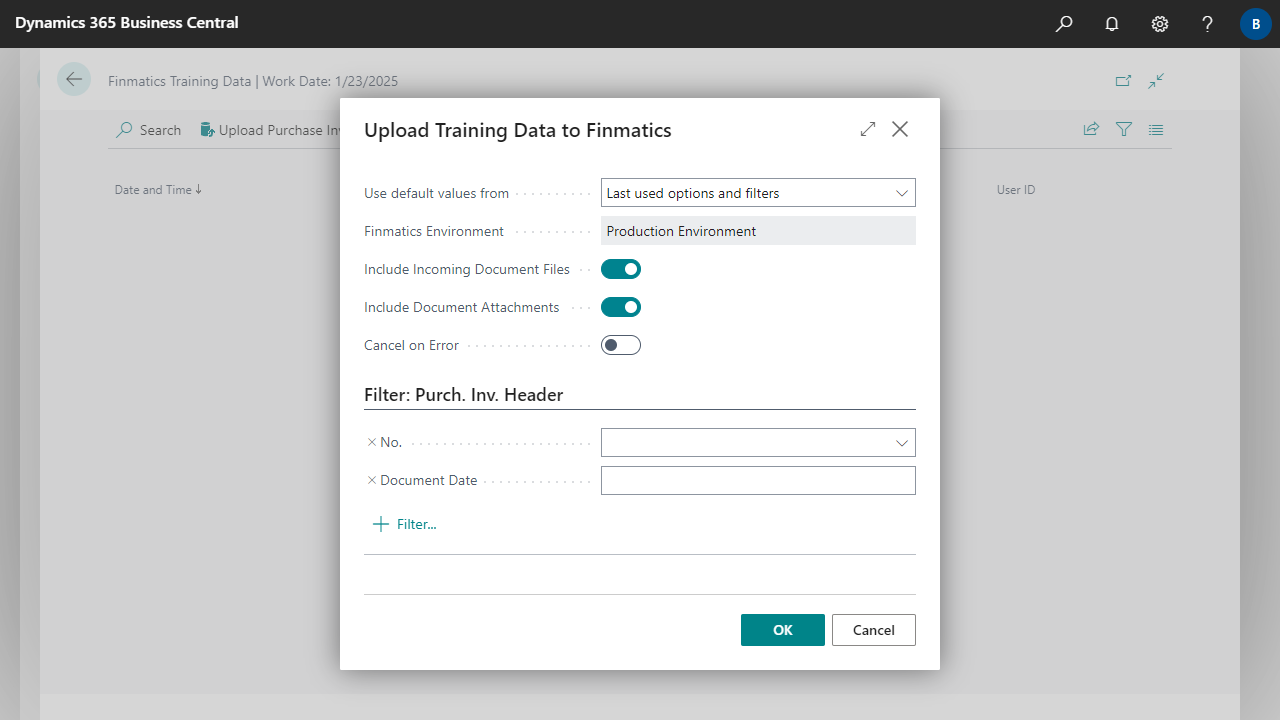Add a new filter with Filter...
This screenshot has height=720, width=1280.
405,524
